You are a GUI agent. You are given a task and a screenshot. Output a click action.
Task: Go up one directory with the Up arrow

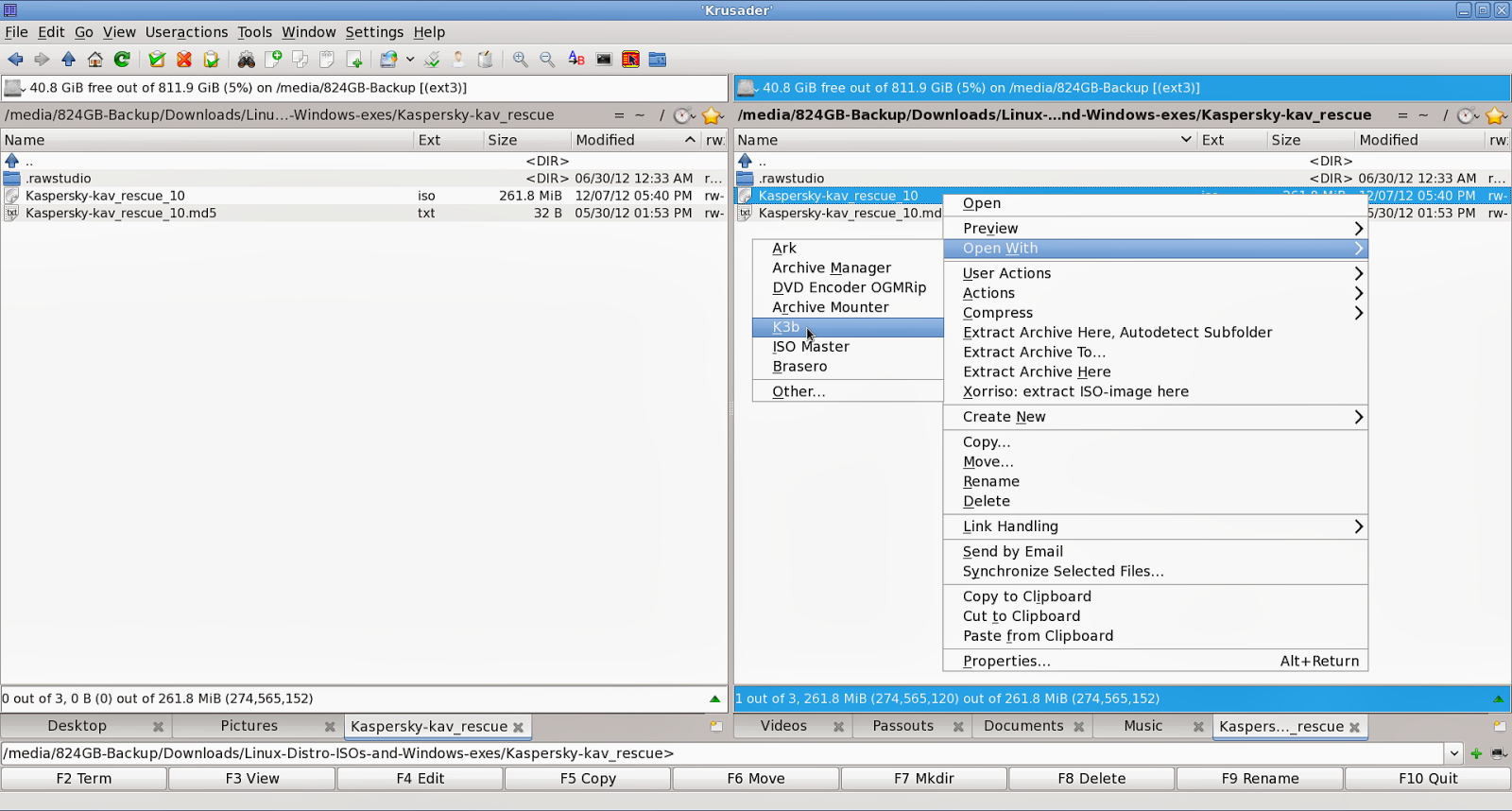coord(68,60)
